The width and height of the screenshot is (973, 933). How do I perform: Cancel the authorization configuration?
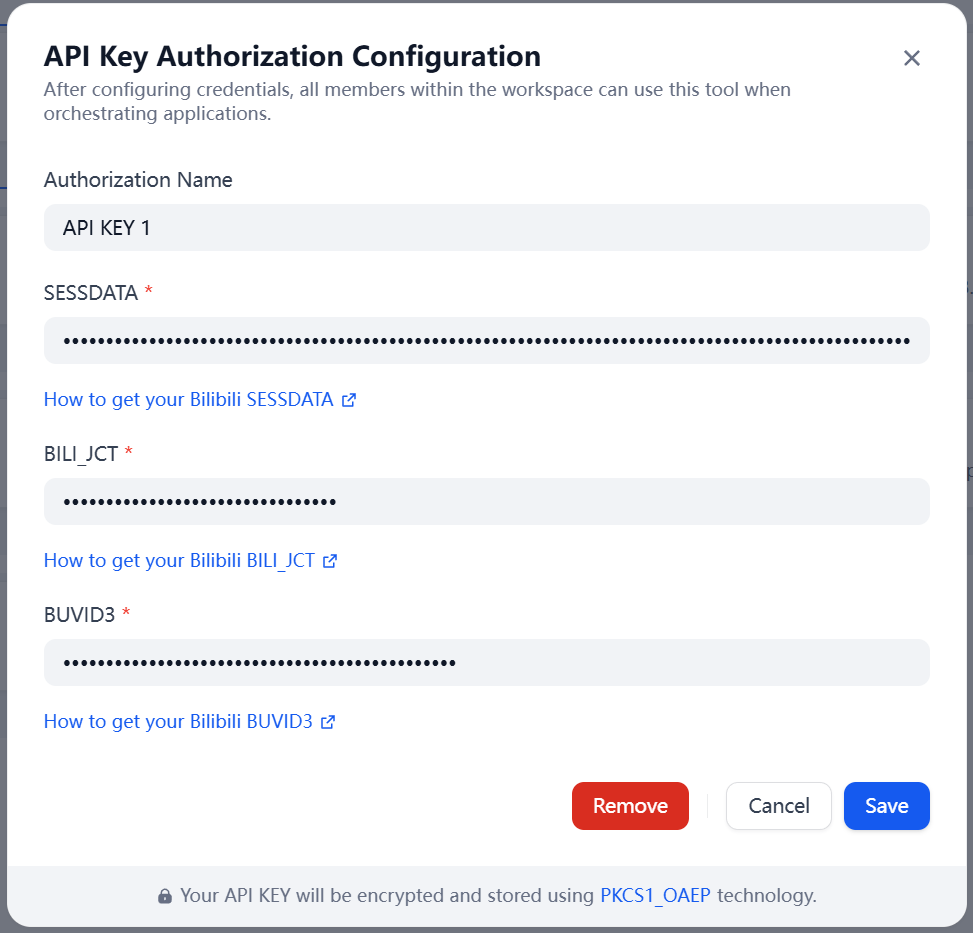[x=778, y=806]
